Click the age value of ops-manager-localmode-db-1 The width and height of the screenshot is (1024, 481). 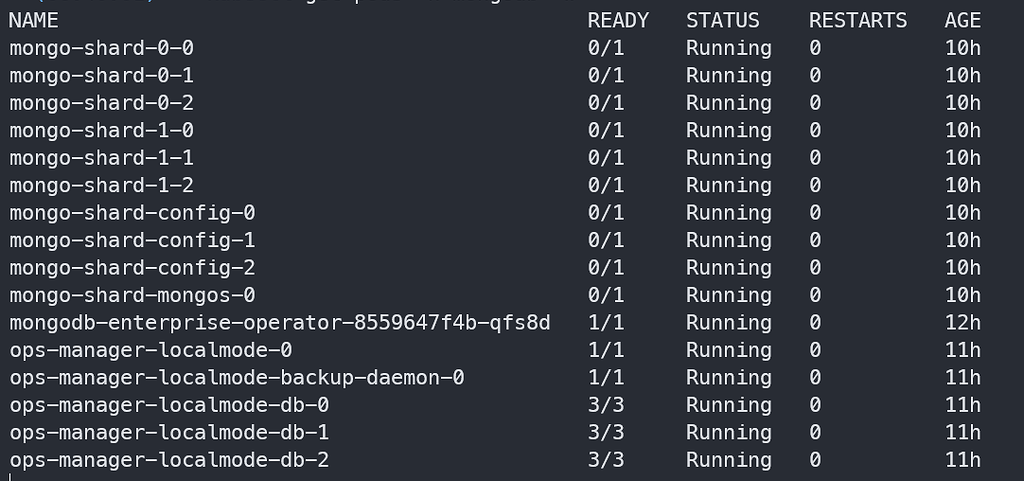(x=963, y=433)
